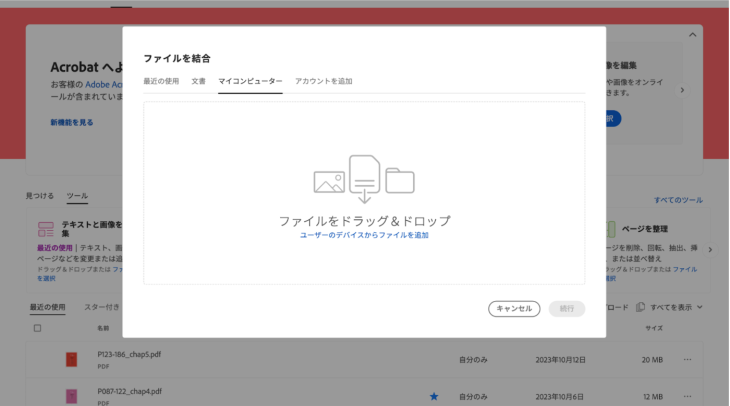Click the P087-122_chap4.pdf file thumbnail icon
The image size is (730, 406).
point(71,396)
